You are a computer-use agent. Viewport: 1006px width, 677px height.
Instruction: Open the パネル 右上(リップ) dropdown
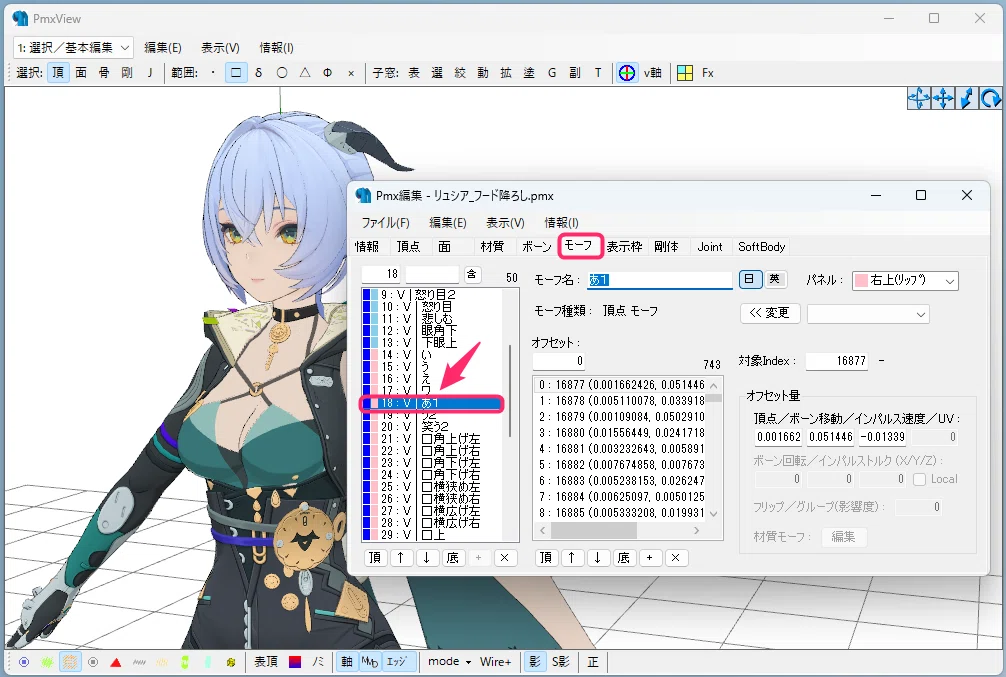click(905, 280)
